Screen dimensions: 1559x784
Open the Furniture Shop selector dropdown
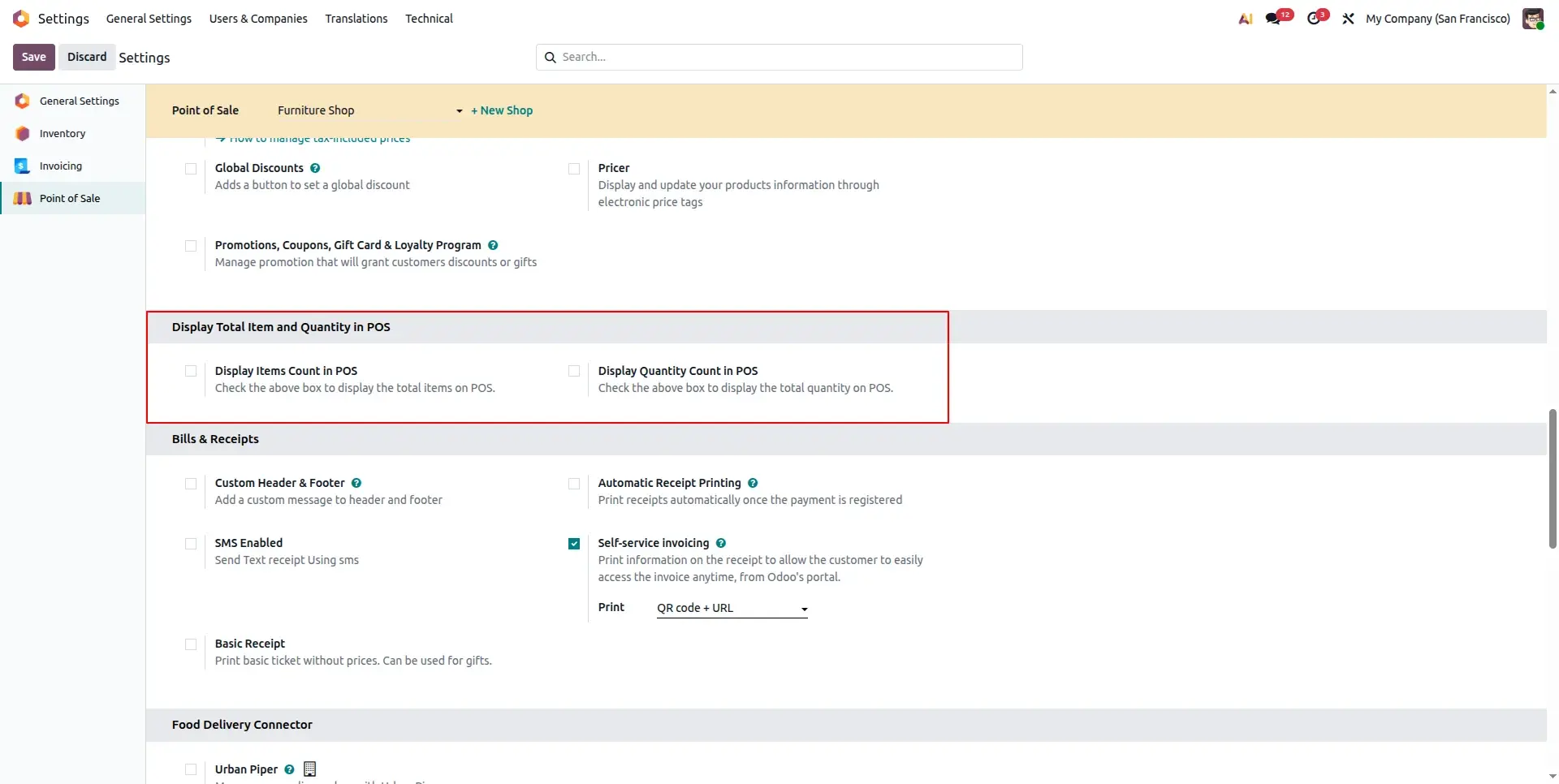point(370,110)
